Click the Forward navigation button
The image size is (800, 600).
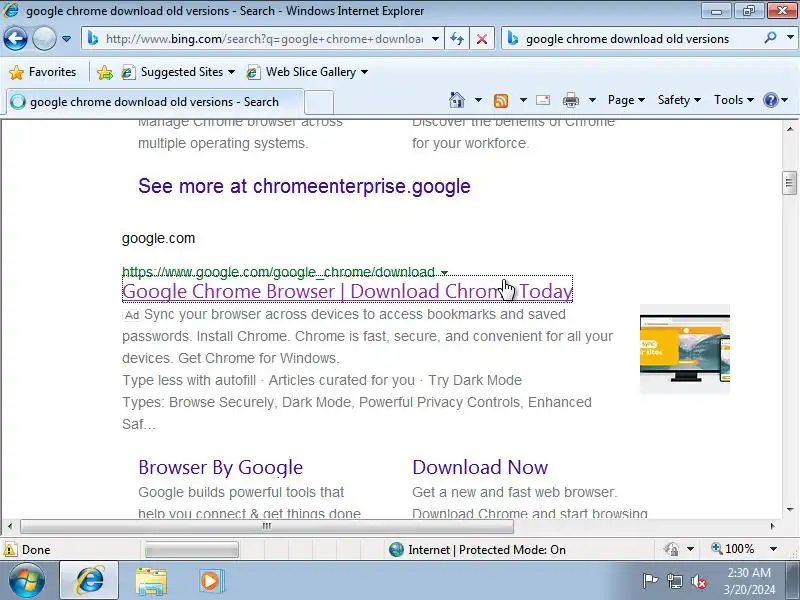[44, 39]
